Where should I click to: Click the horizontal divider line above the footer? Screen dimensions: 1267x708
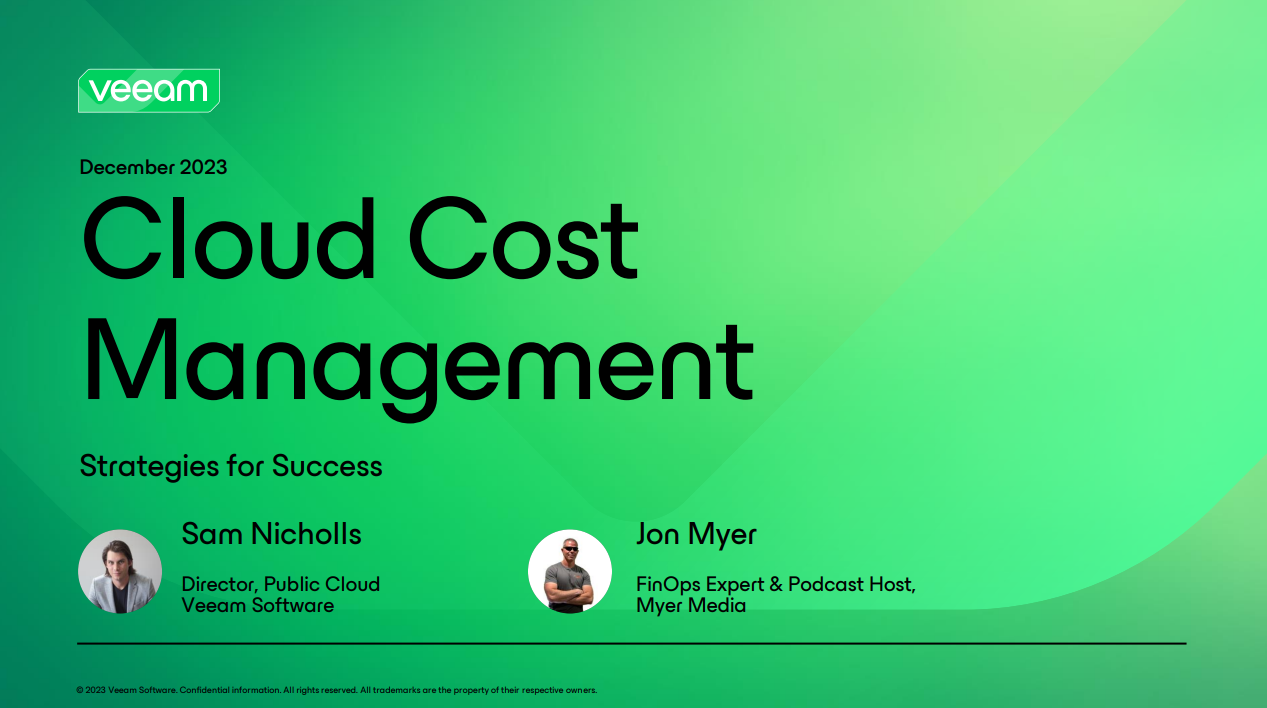click(x=632, y=643)
